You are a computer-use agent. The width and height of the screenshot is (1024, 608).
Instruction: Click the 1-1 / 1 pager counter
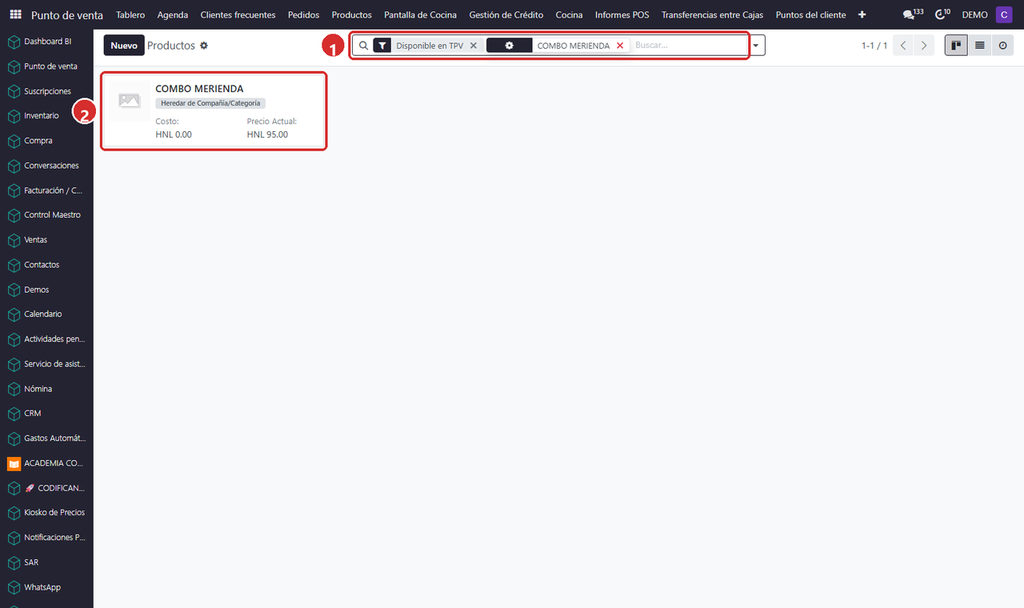click(874, 46)
